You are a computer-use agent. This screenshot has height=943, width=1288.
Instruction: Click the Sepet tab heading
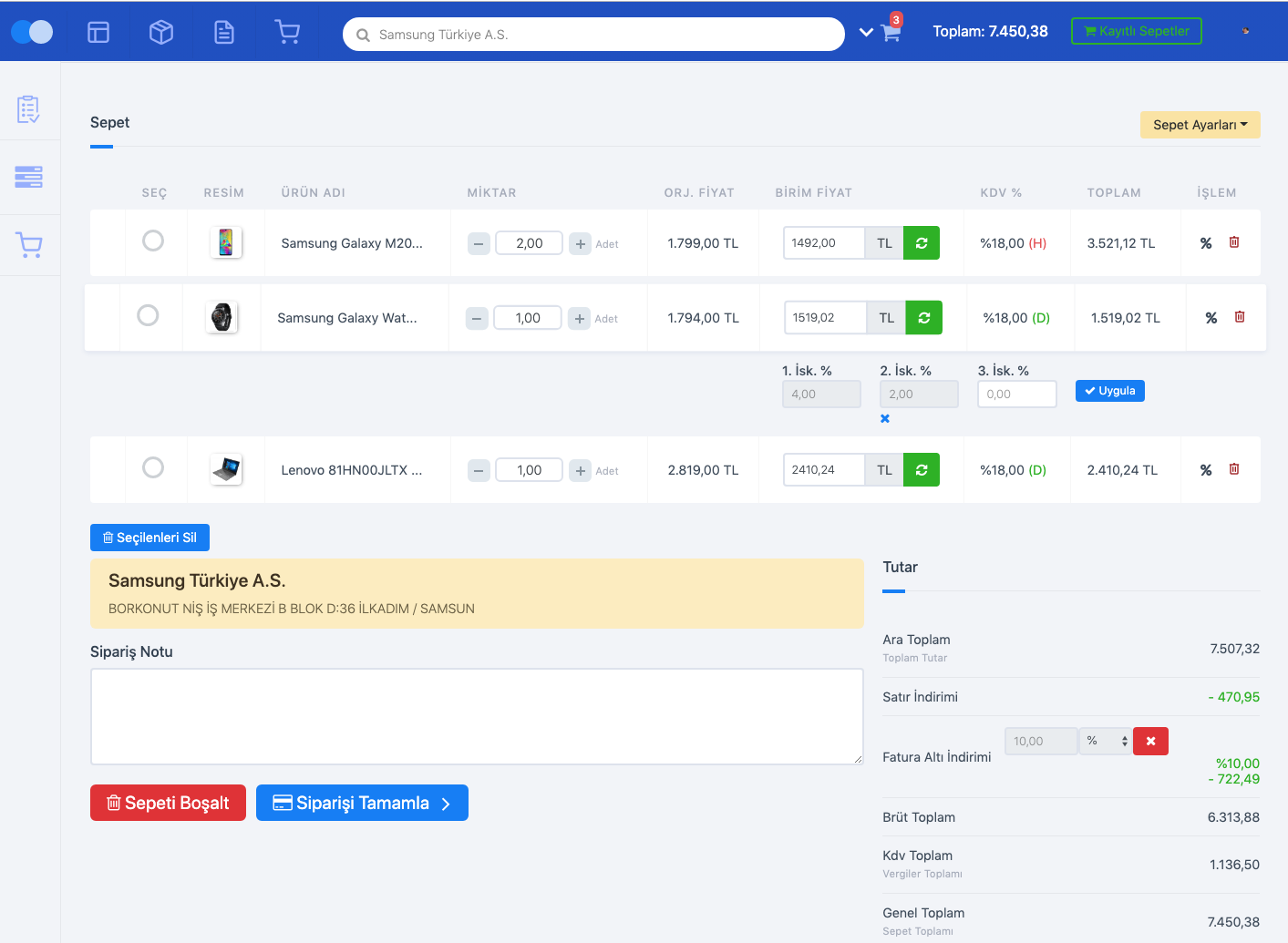(109, 123)
